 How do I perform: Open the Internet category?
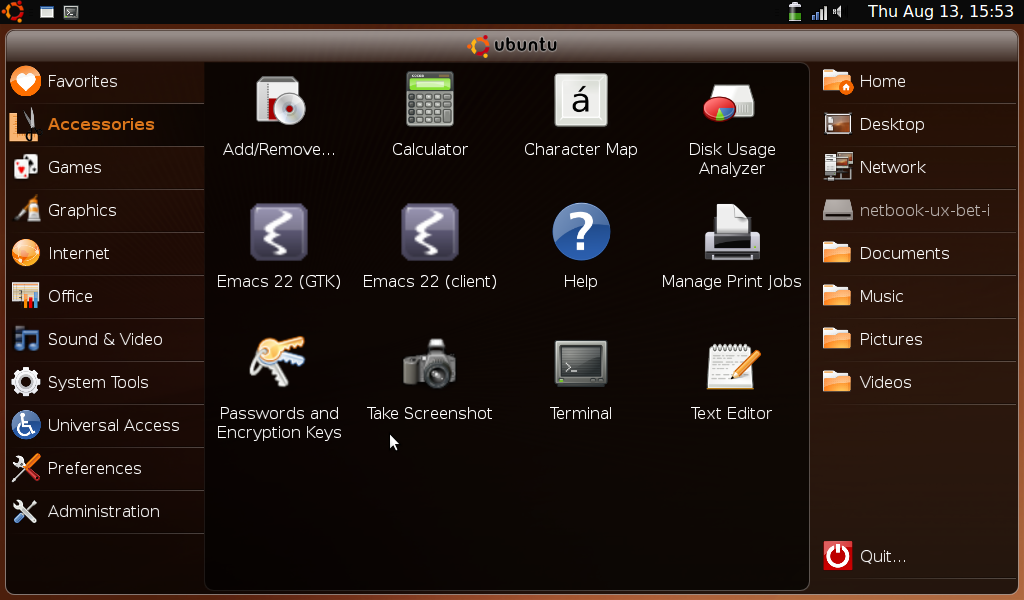pos(106,254)
